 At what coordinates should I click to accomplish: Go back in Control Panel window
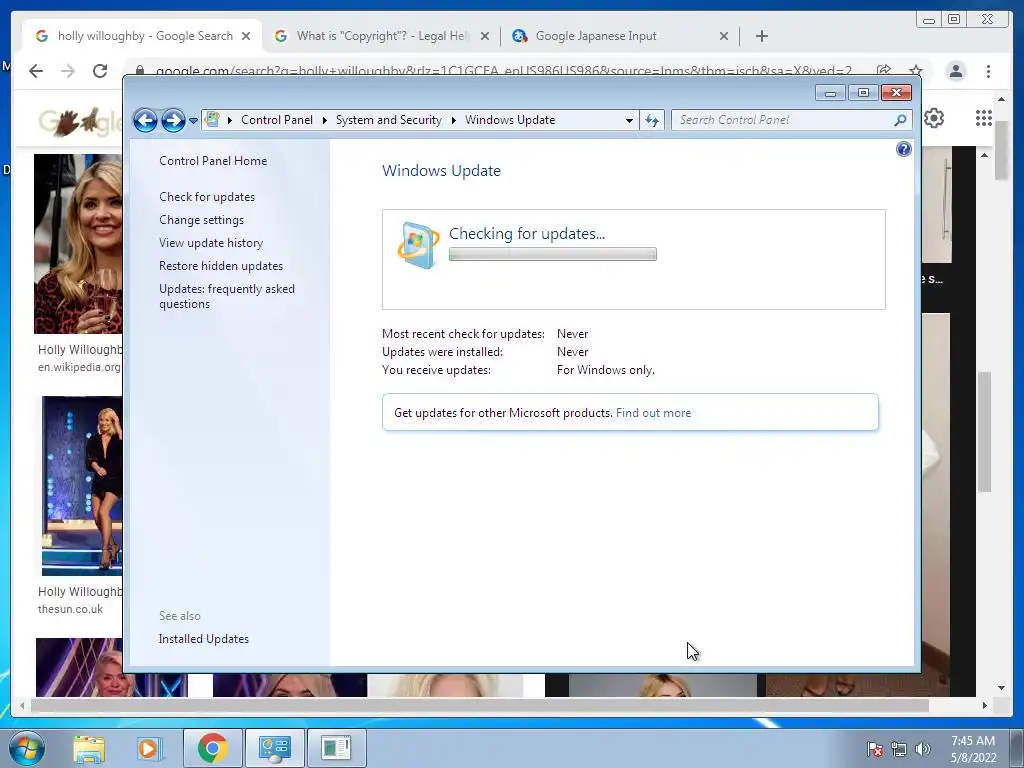[x=145, y=120]
